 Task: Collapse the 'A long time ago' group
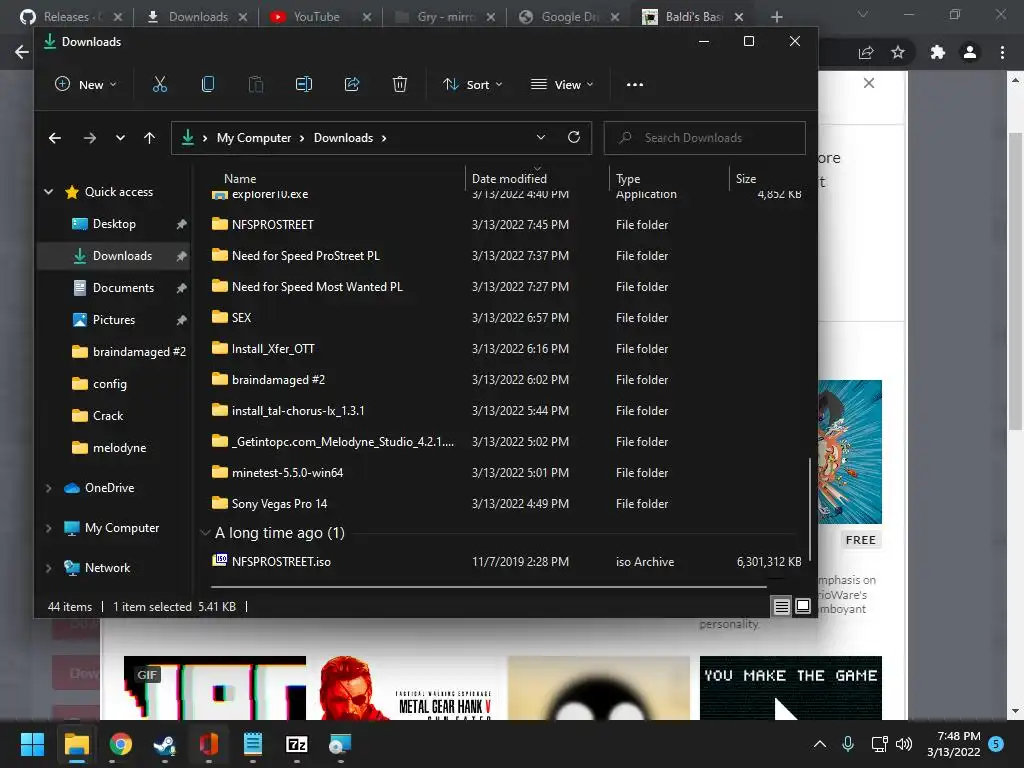coord(205,533)
